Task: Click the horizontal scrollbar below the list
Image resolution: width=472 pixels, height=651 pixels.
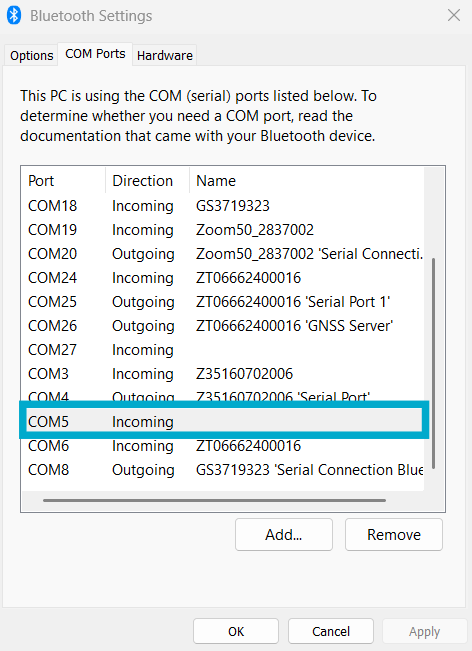Action: click(x=214, y=500)
